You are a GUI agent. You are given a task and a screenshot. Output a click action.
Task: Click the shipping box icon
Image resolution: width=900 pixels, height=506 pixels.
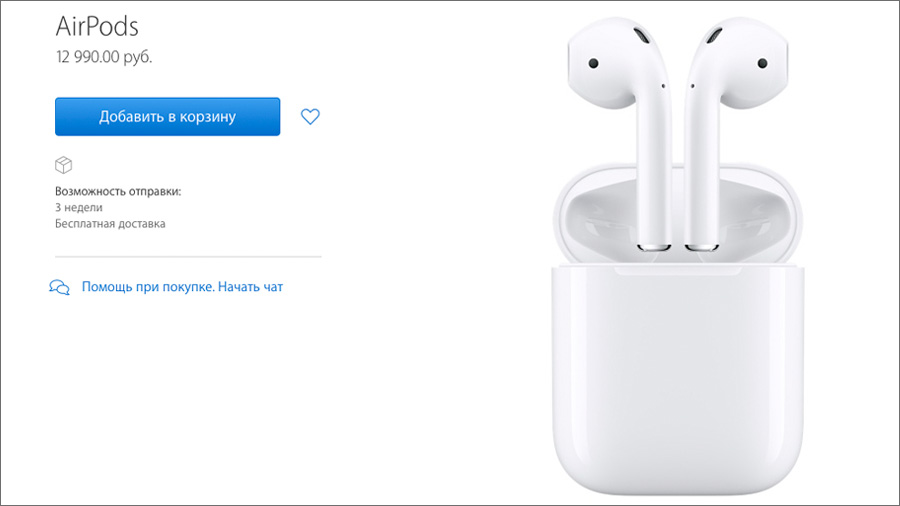pos(64,165)
